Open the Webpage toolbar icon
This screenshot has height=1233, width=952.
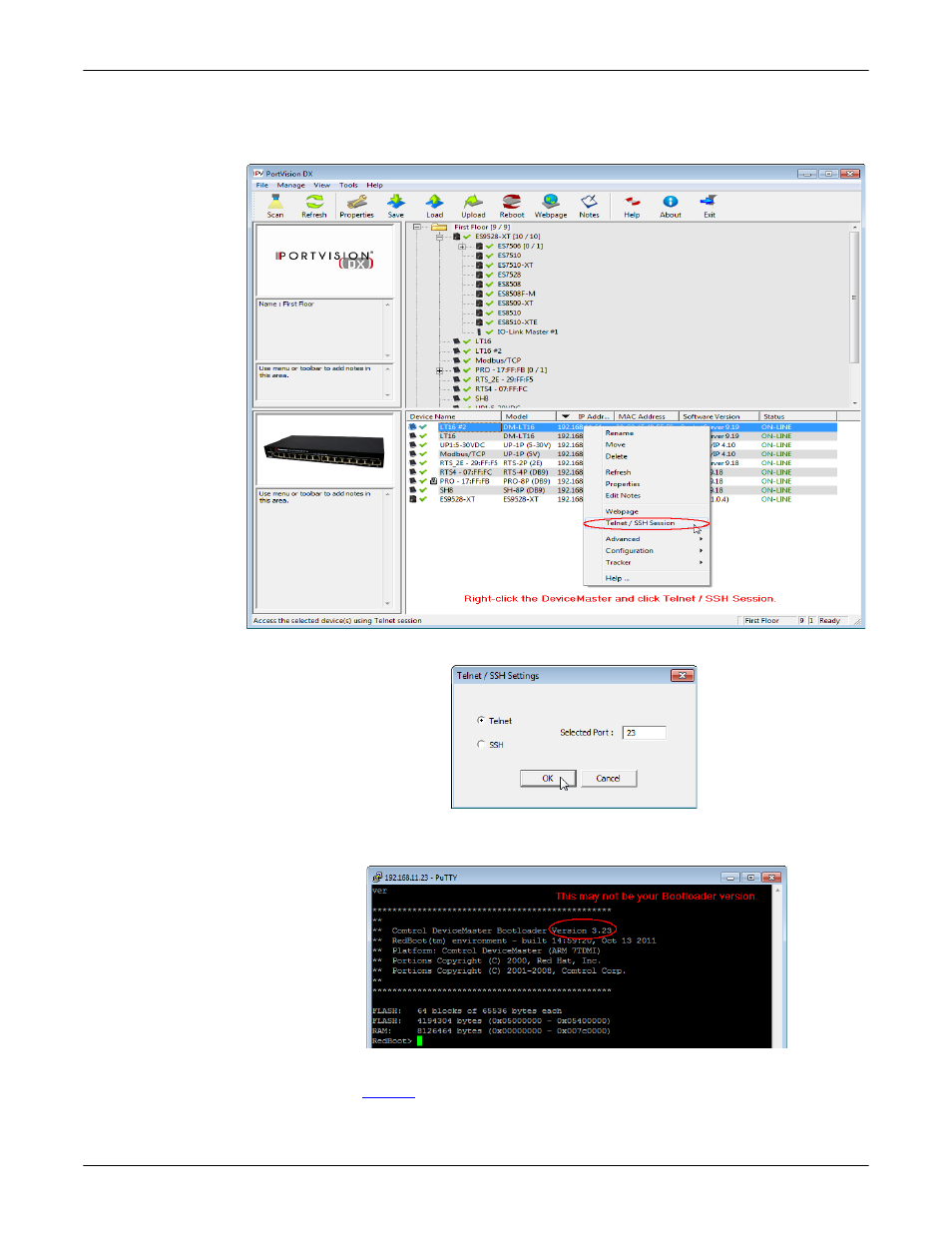(x=551, y=206)
